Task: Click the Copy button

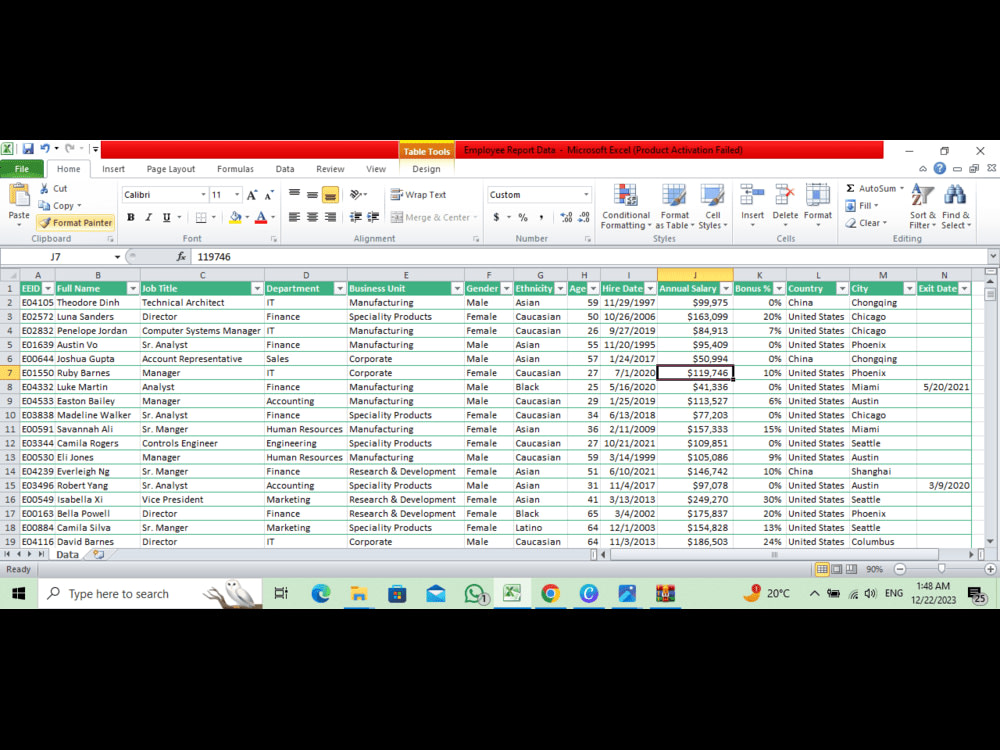Action: [x=60, y=205]
